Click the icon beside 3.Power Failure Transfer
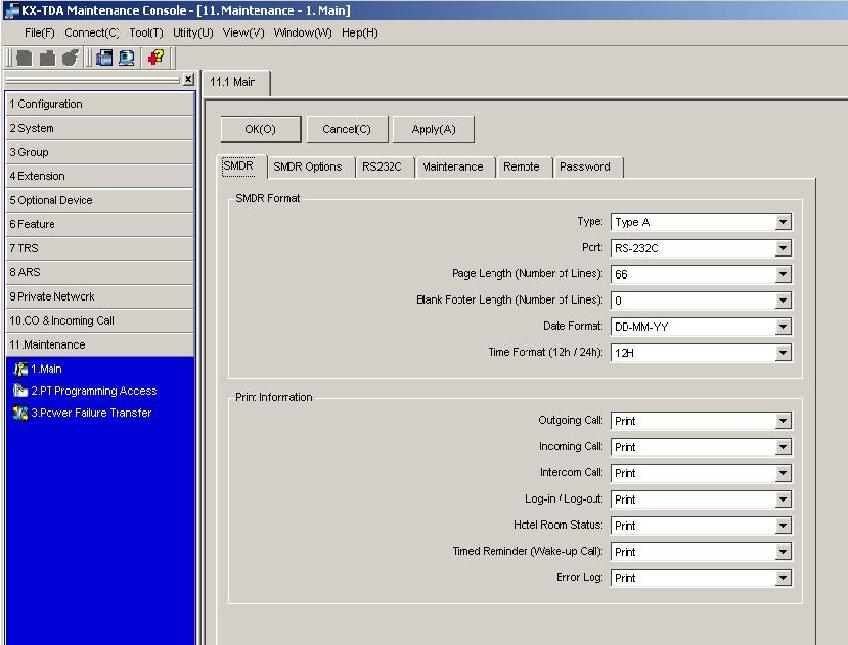This screenshot has width=848, height=645. coord(21,413)
